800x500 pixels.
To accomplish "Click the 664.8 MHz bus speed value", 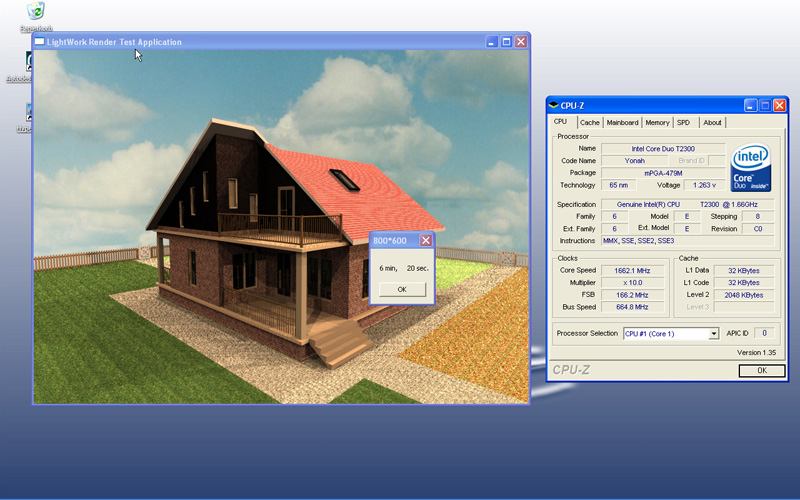I will [x=632, y=307].
